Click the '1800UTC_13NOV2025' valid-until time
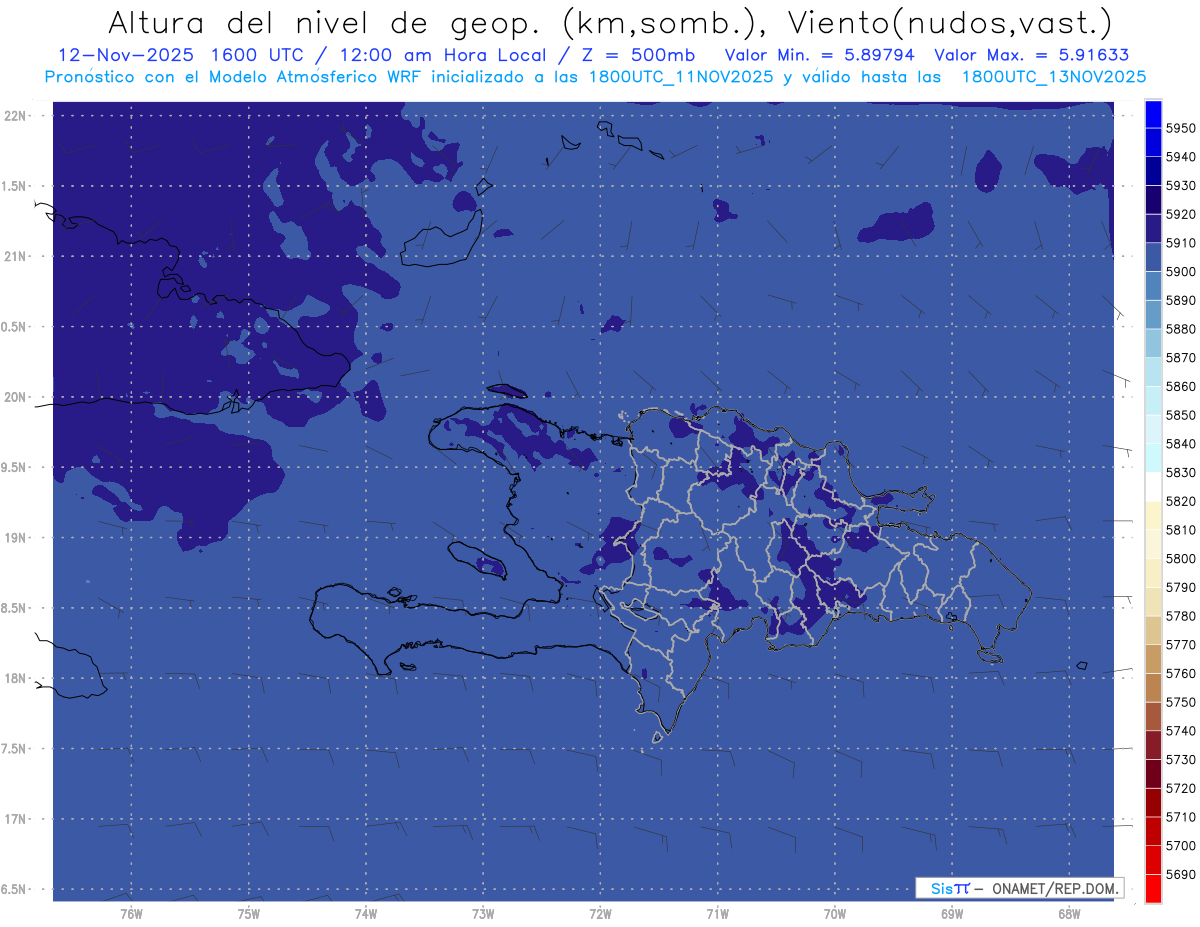 click(1054, 77)
